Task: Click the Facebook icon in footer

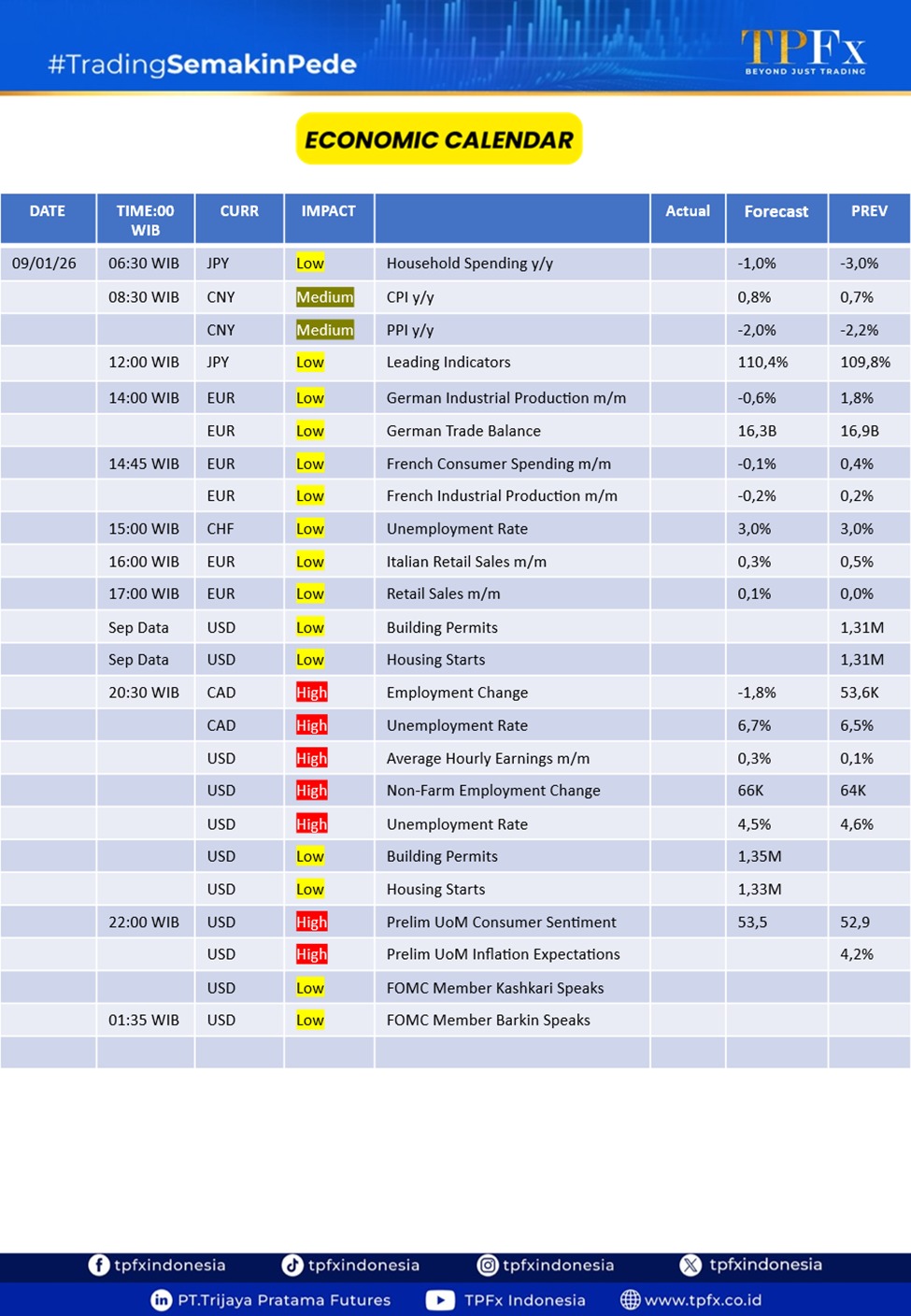Action: tap(99, 1265)
